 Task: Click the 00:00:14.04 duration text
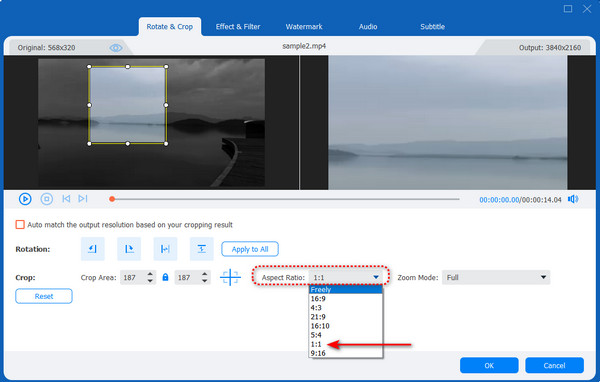point(541,200)
